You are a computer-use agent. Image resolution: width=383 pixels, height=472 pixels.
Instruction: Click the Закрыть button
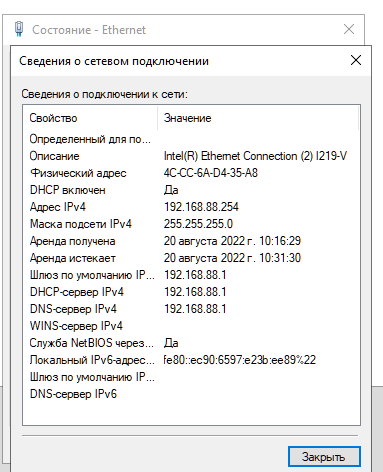tap(324, 456)
